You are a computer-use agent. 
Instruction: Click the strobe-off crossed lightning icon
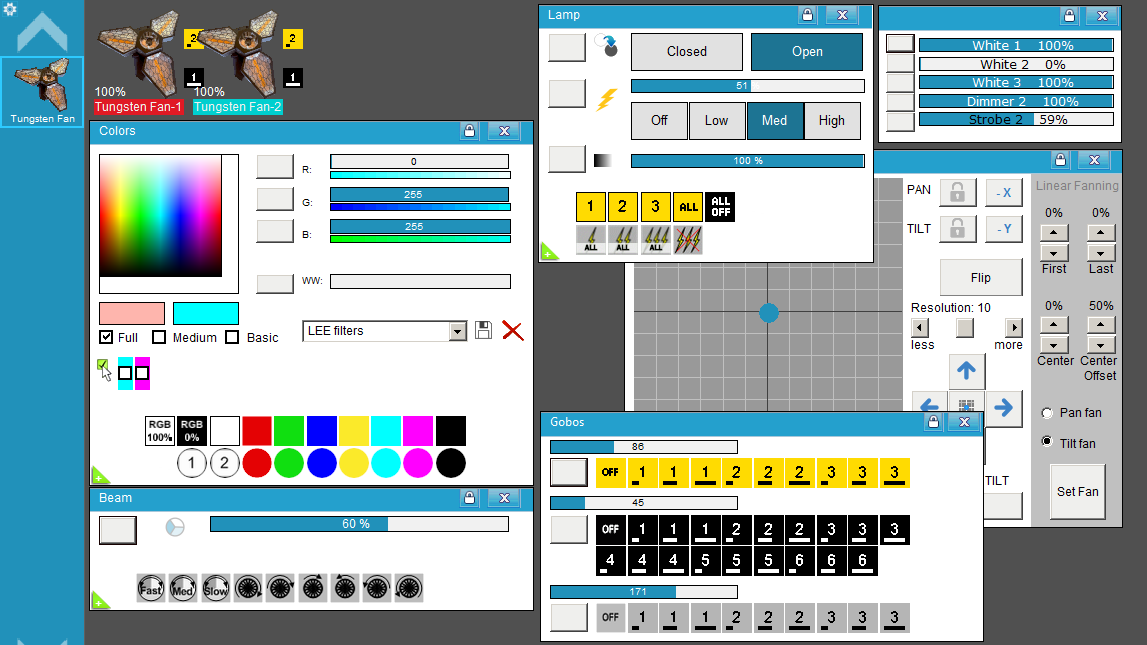(688, 240)
